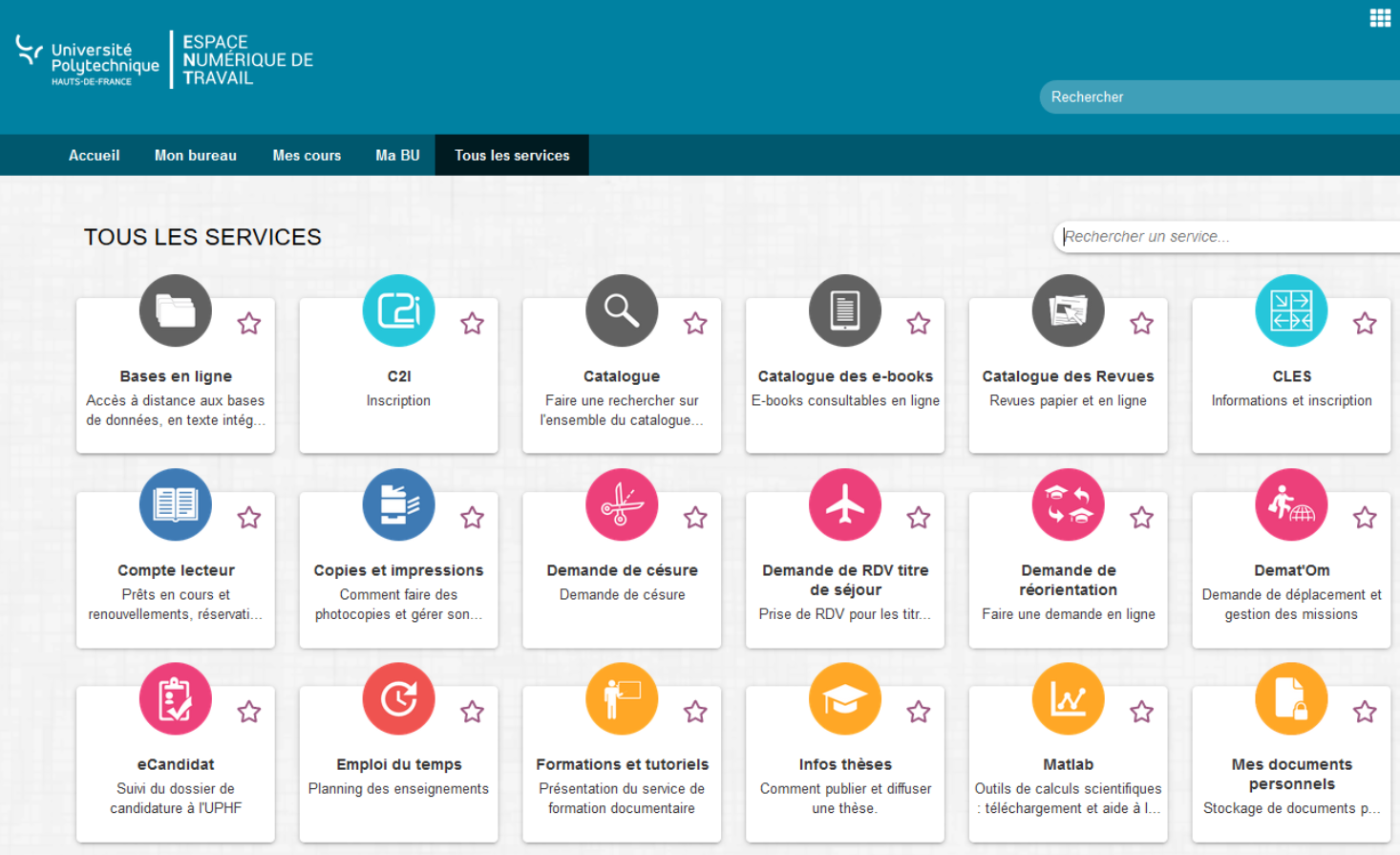
Task: Click the Infos thèses graduation cap icon
Action: pyautogui.click(x=845, y=698)
